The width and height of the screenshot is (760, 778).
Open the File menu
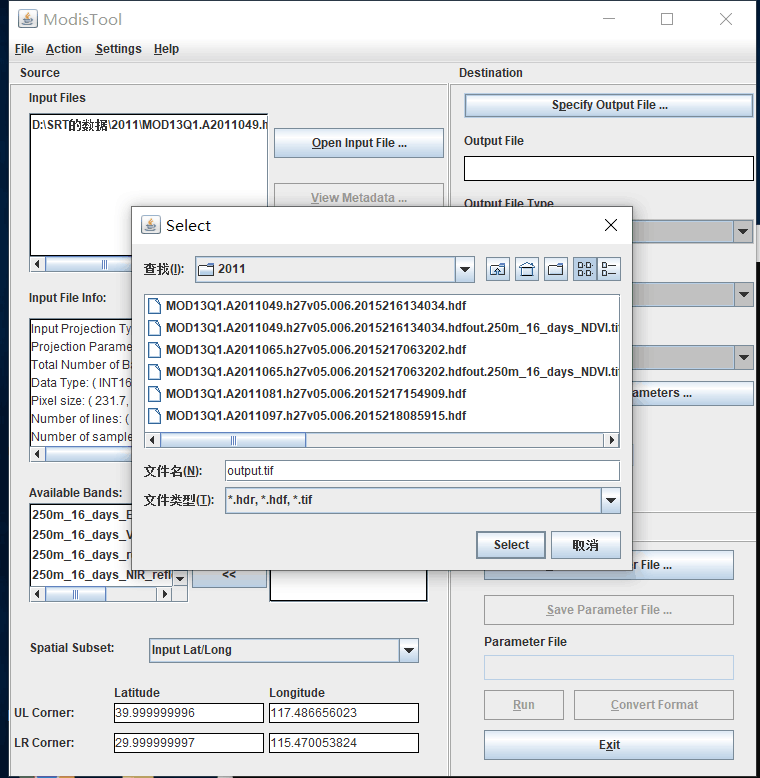pos(24,49)
